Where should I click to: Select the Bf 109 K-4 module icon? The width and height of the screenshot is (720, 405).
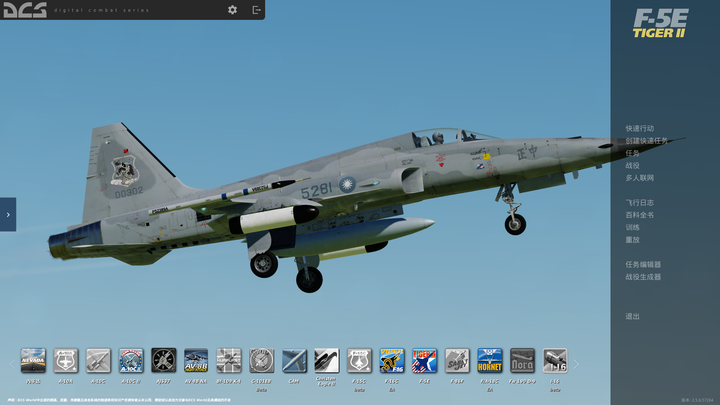pyautogui.click(x=229, y=360)
